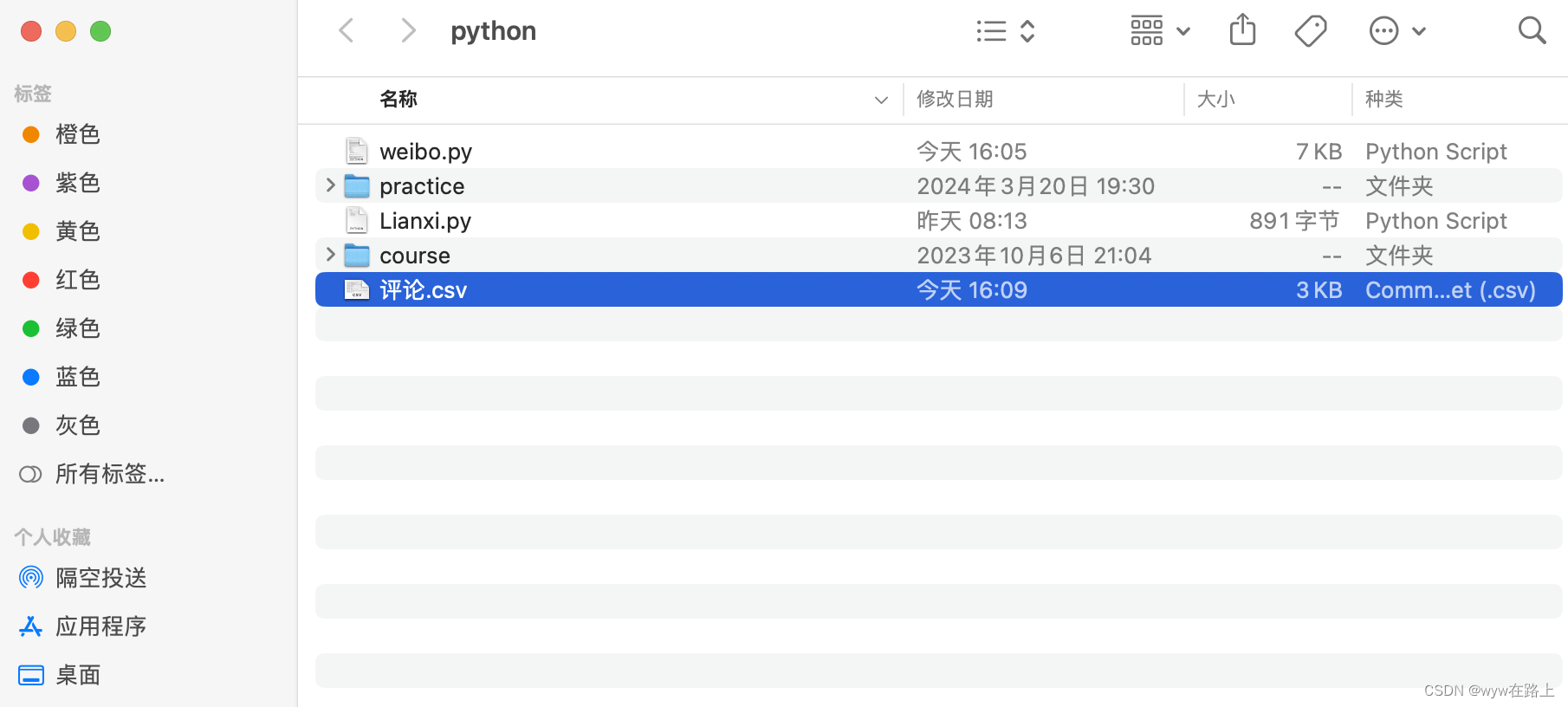The width and height of the screenshot is (1568, 707).
Task: Go back with the left arrow
Action: [x=347, y=31]
